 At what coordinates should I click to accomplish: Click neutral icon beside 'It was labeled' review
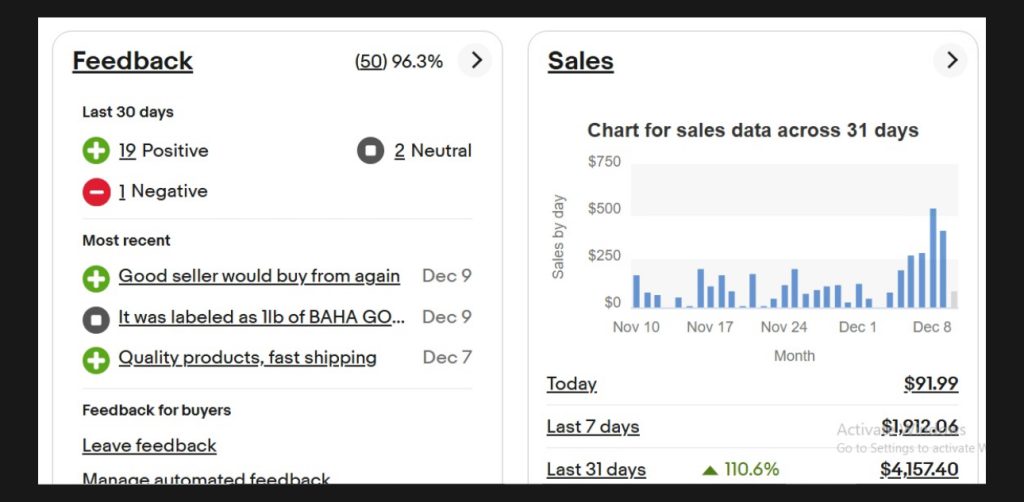pos(96,318)
